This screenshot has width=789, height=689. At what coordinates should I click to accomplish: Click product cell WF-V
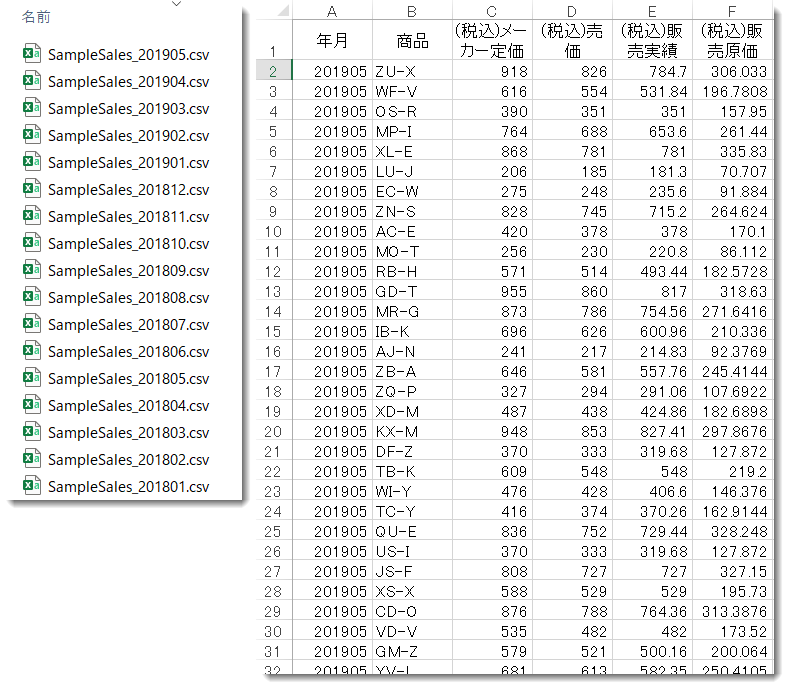[x=412, y=91]
